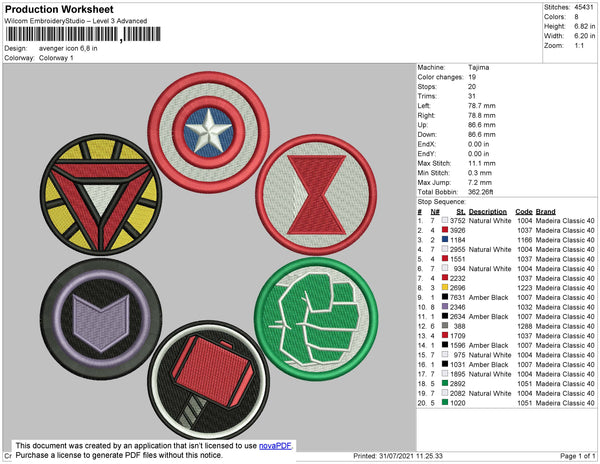
Task: Click the green swatch beside stitch count 2892
Action: (445, 383)
